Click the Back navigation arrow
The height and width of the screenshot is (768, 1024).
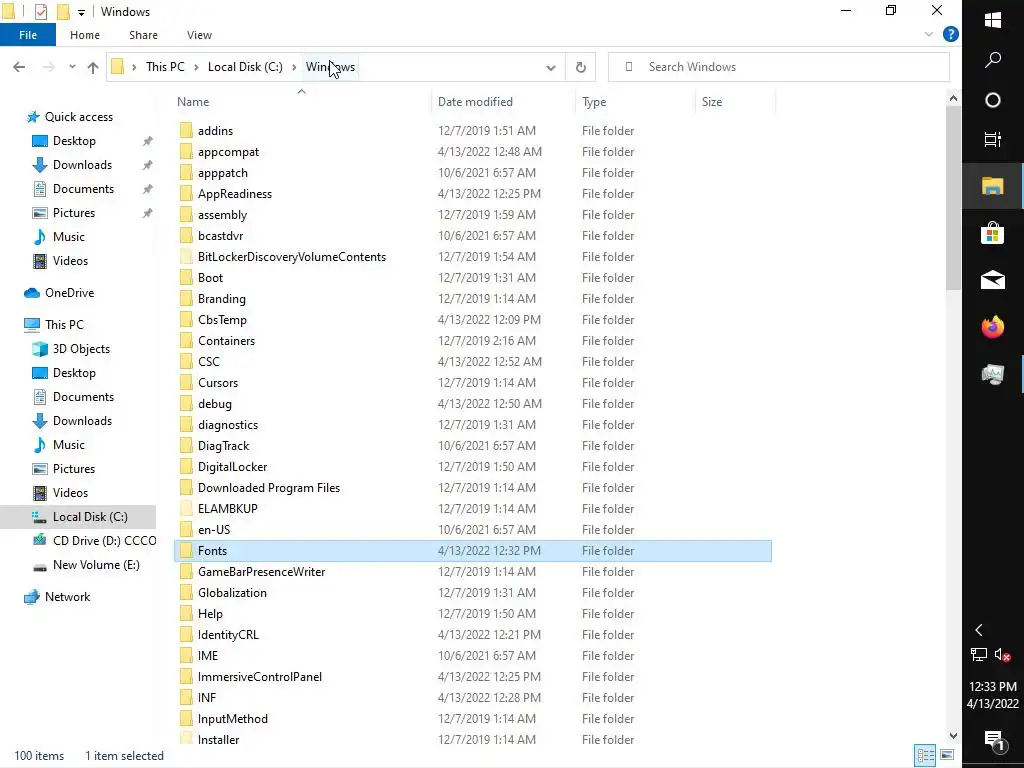click(19, 67)
